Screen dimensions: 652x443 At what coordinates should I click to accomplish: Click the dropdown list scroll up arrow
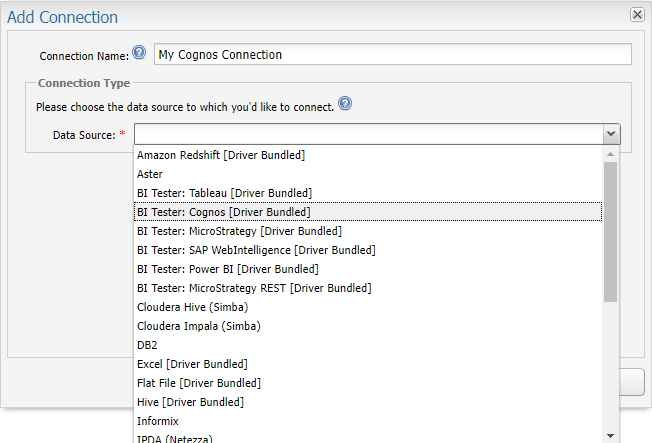(x=610, y=154)
